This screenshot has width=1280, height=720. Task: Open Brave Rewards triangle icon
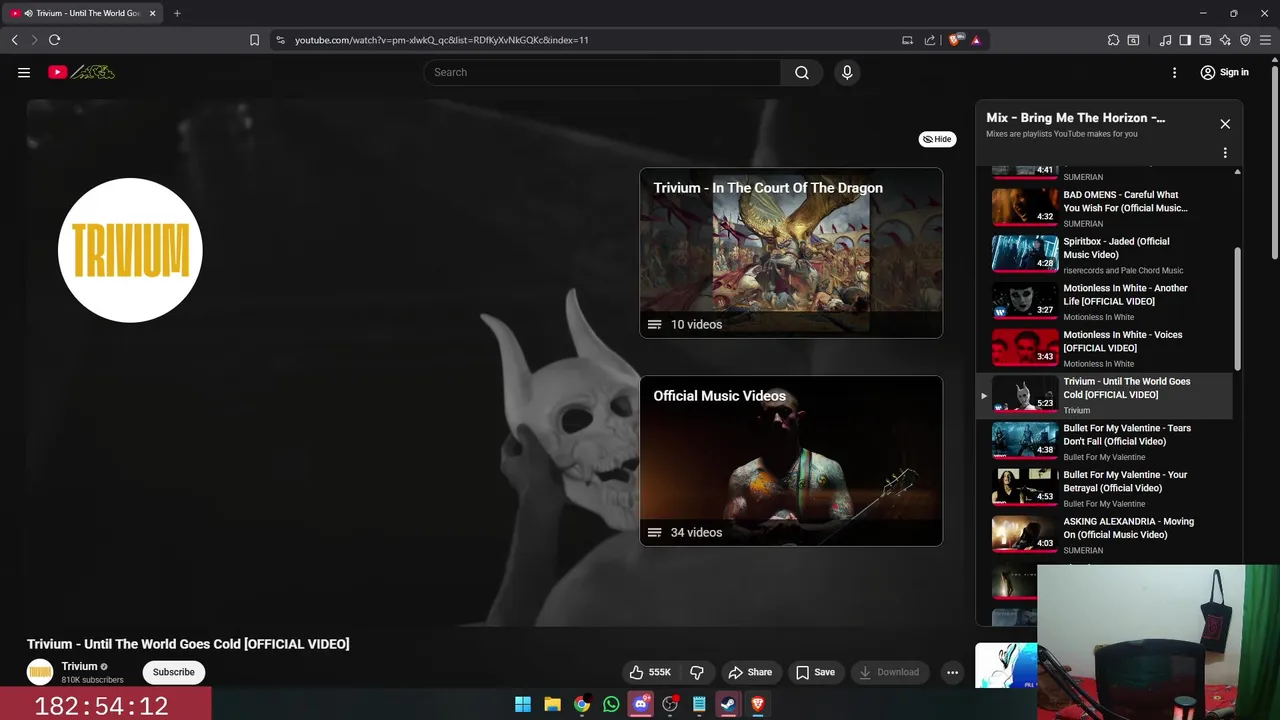point(976,40)
